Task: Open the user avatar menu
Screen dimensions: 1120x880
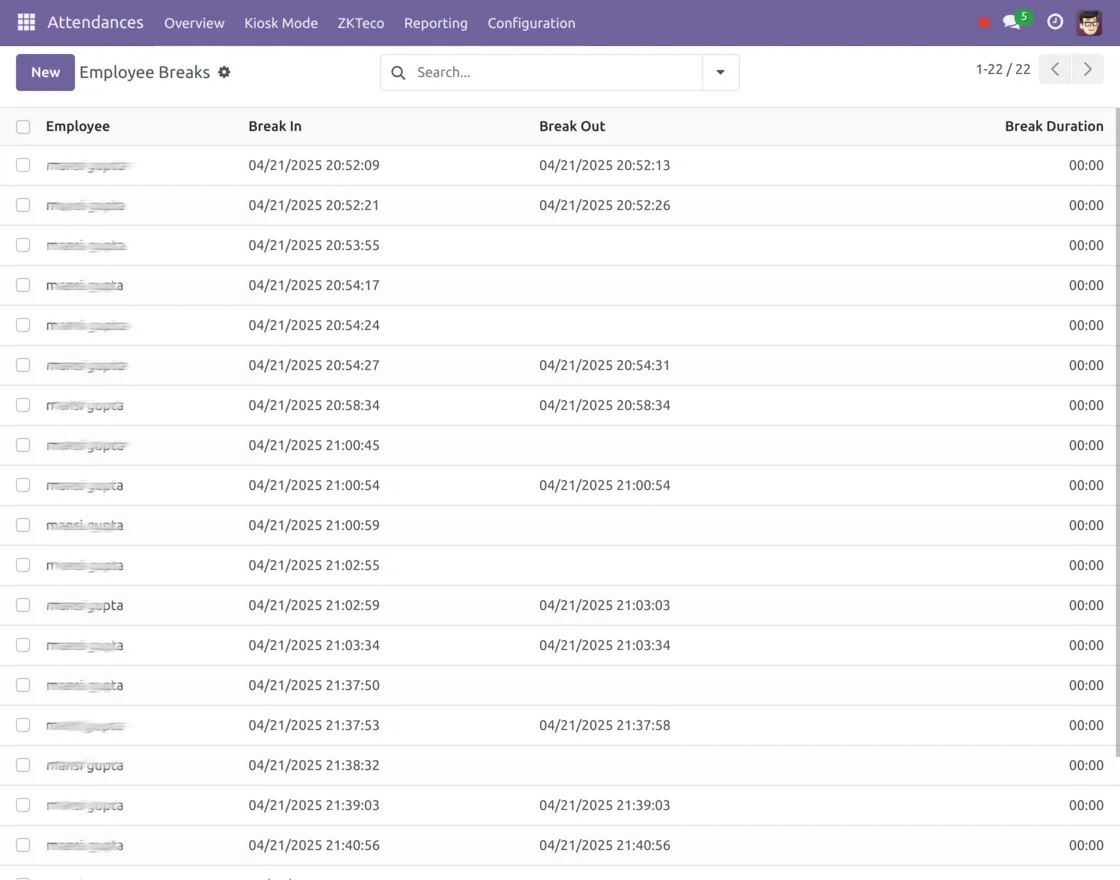Action: coord(1089,22)
